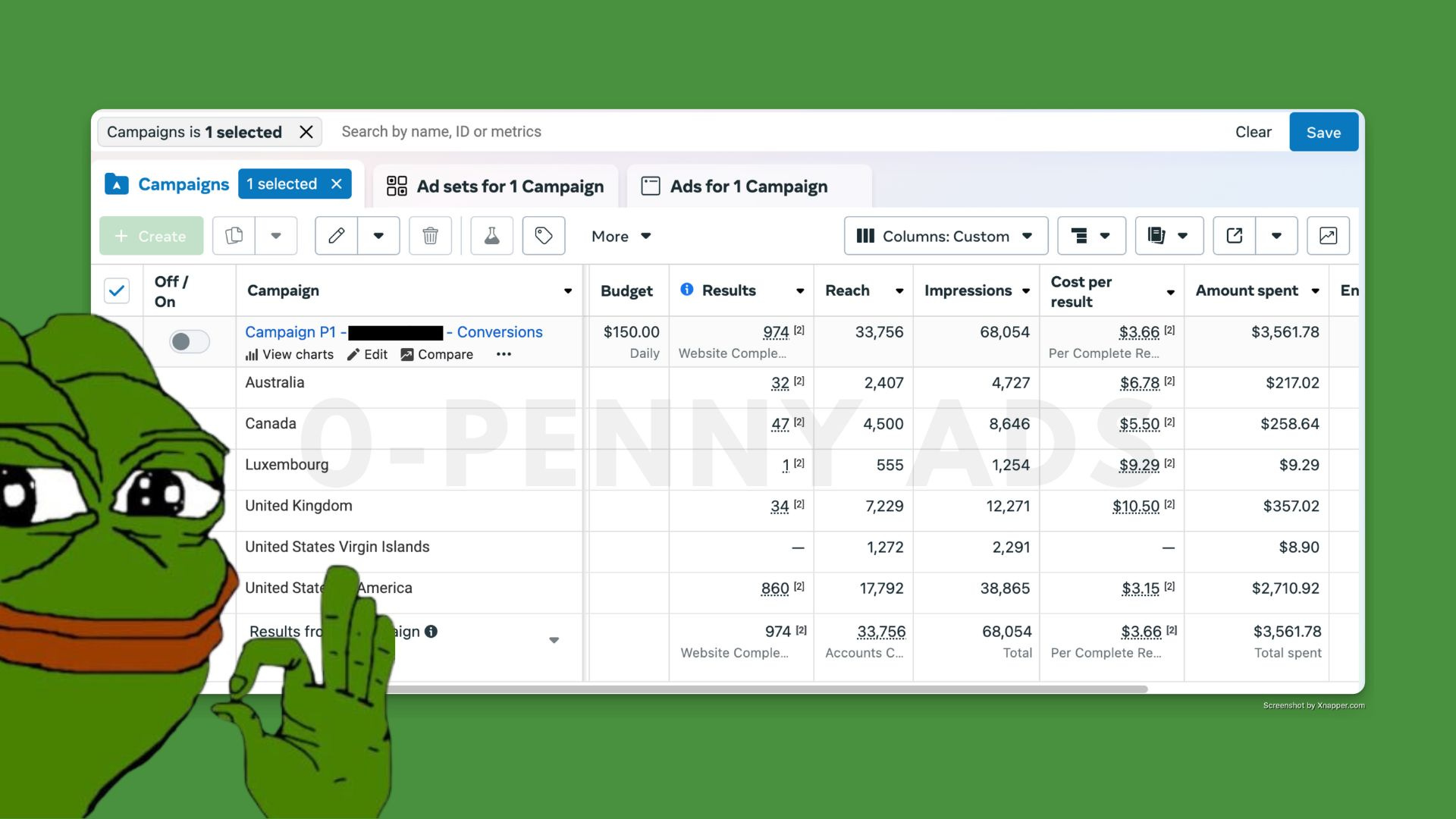Click Canada results value 47
This screenshot has width=1456, height=819.
coord(780,424)
